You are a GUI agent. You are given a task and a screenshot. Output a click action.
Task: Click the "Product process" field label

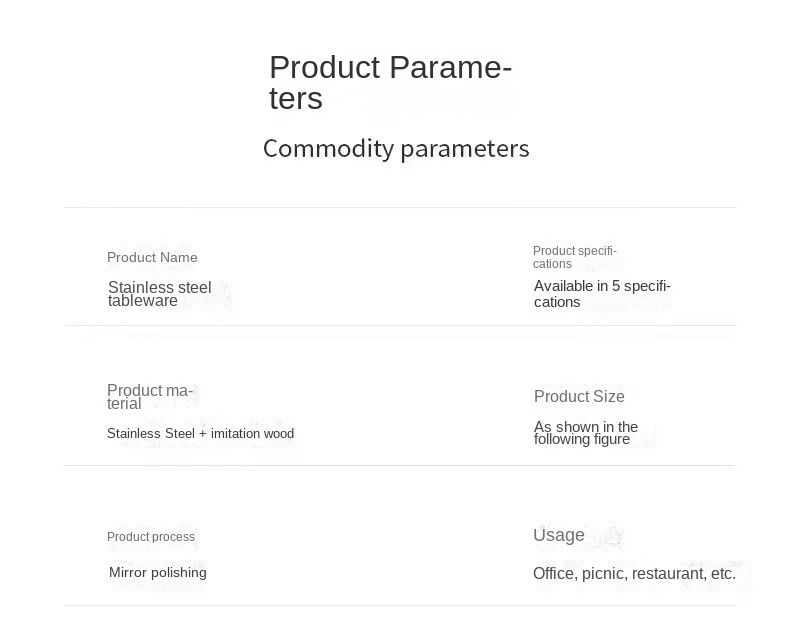tap(151, 537)
